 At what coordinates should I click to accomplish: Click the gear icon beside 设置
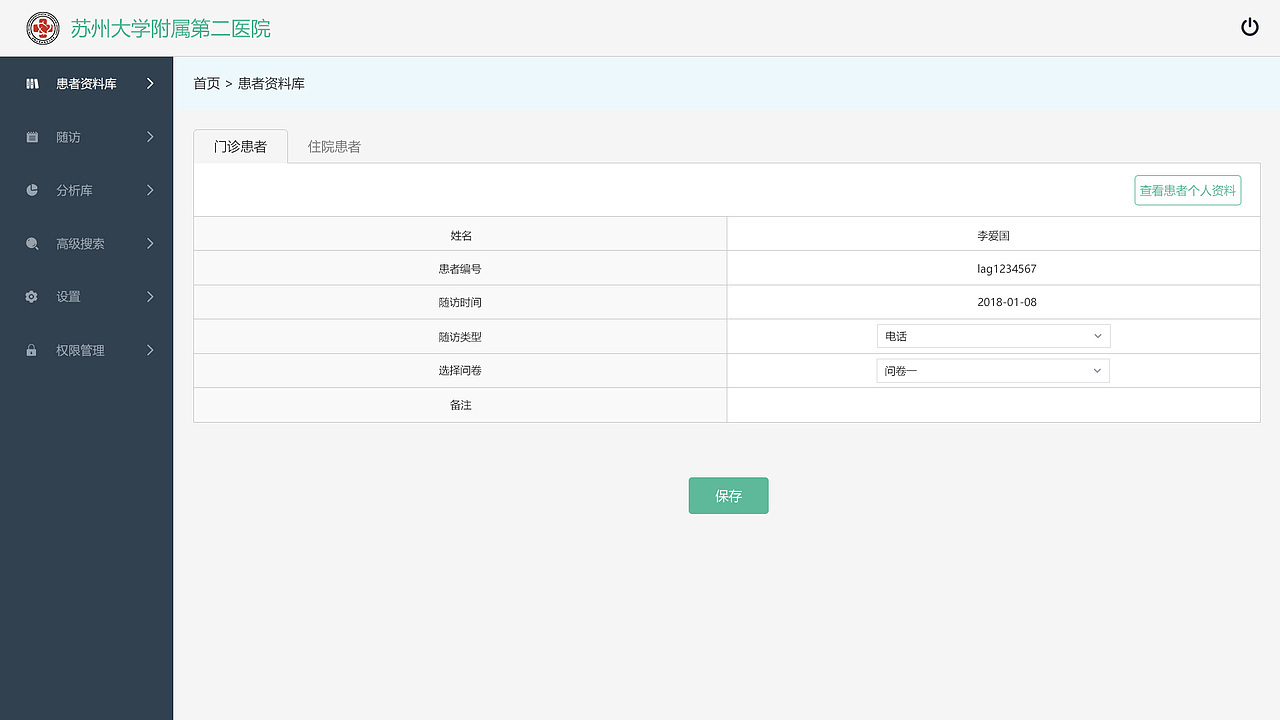pos(32,297)
